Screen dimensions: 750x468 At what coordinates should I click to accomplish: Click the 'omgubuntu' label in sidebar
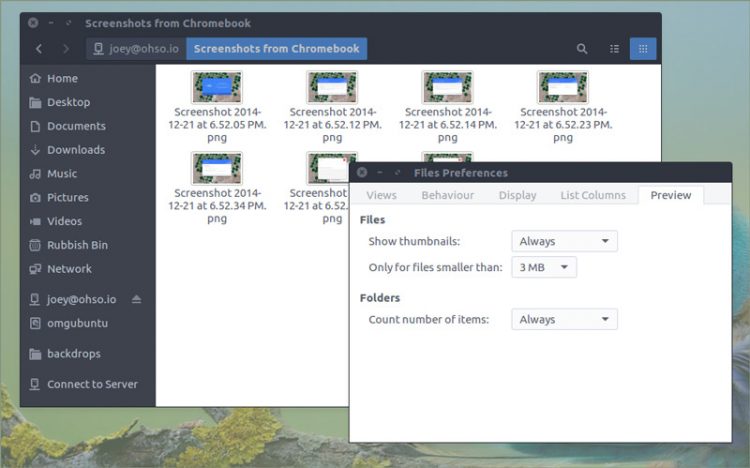pyautogui.click(x=77, y=323)
